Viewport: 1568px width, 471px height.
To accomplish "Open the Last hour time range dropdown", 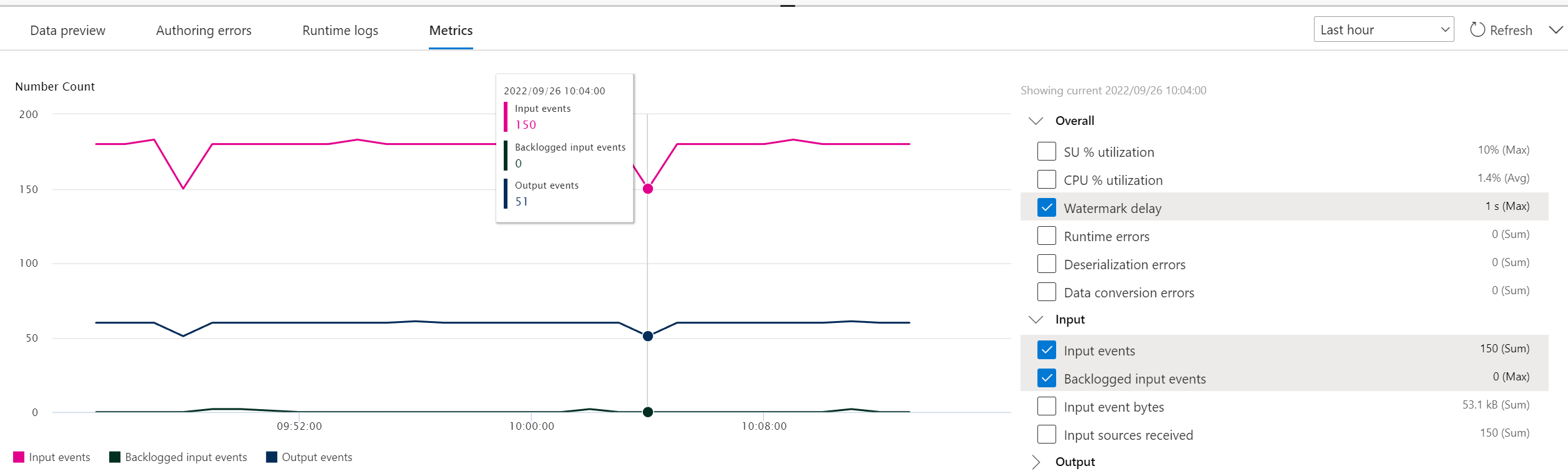I will [1384, 29].
